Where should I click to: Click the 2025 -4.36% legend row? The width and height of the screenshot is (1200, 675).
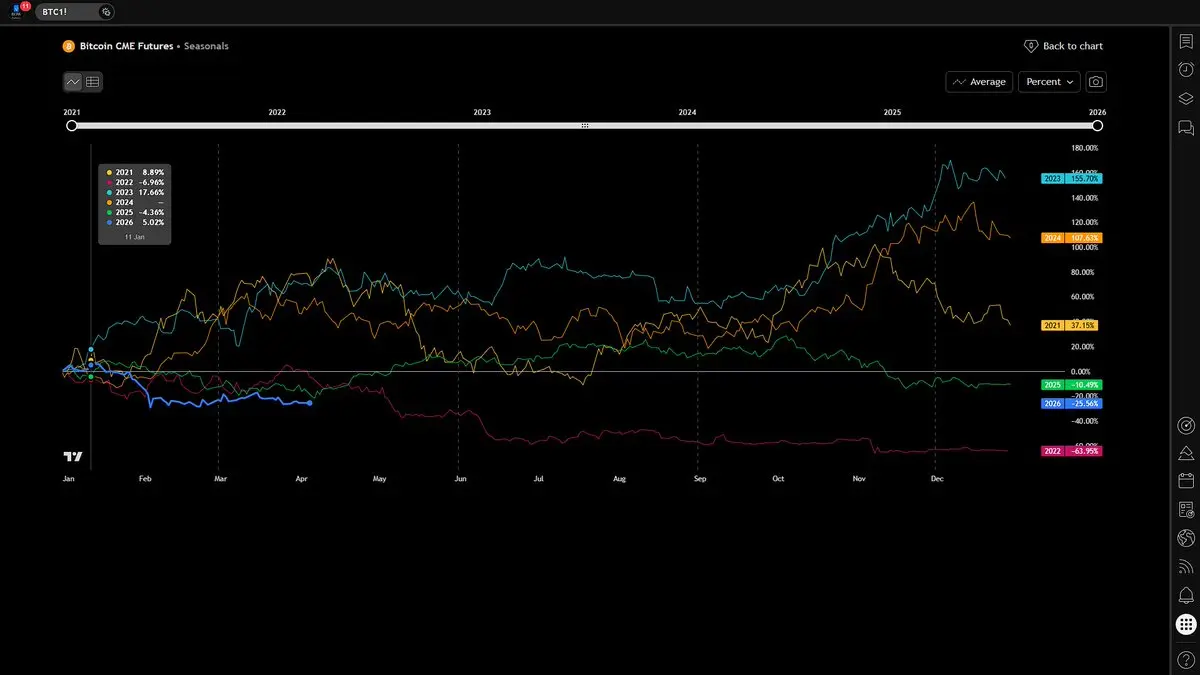[x=134, y=212]
